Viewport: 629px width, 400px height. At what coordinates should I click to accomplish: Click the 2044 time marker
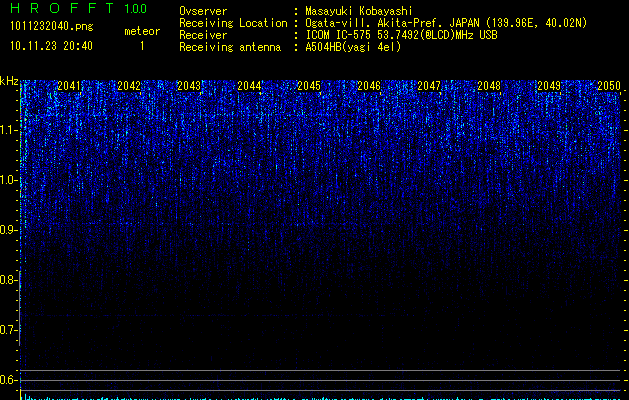coord(249,86)
